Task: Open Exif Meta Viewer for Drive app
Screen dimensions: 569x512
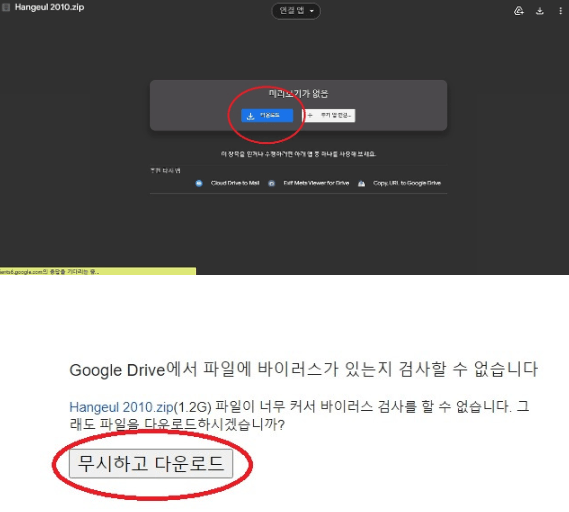Action: pos(316,183)
